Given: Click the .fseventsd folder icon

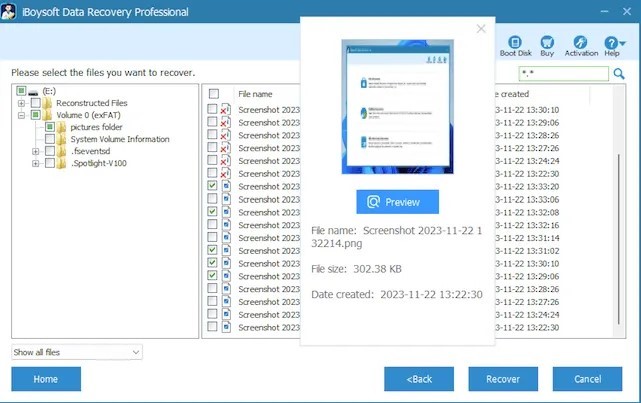Looking at the screenshot, I should coord(61,151).
